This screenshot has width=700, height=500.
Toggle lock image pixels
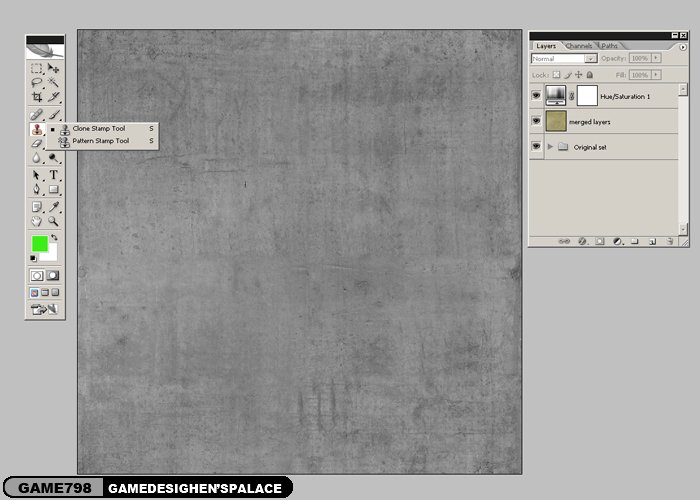click(567, 75)
